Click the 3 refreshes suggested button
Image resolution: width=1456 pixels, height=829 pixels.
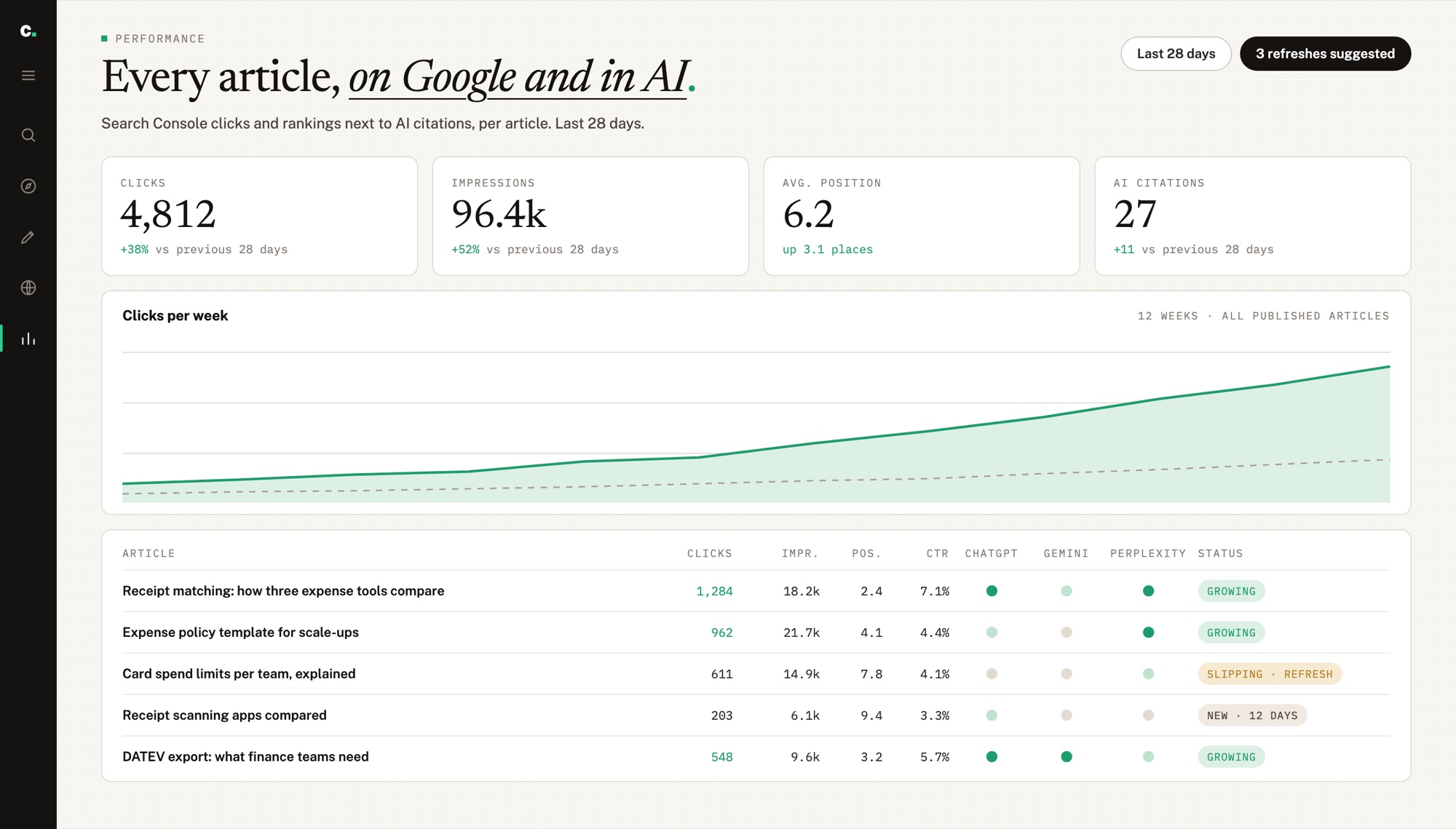[1325, 54]
